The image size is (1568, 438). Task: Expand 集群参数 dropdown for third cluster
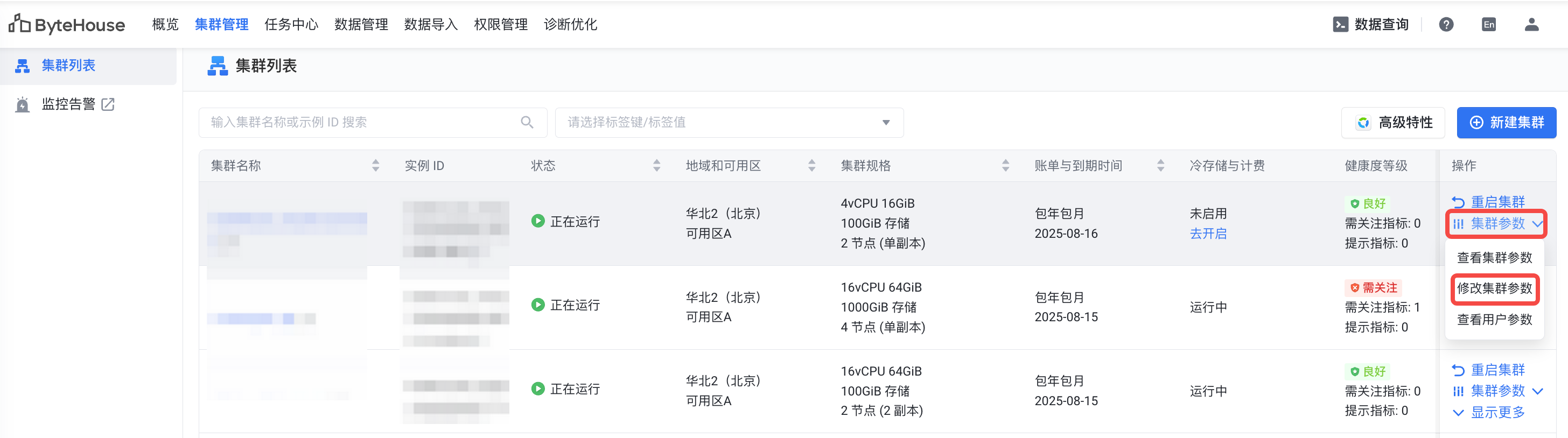coord(1537,391)
